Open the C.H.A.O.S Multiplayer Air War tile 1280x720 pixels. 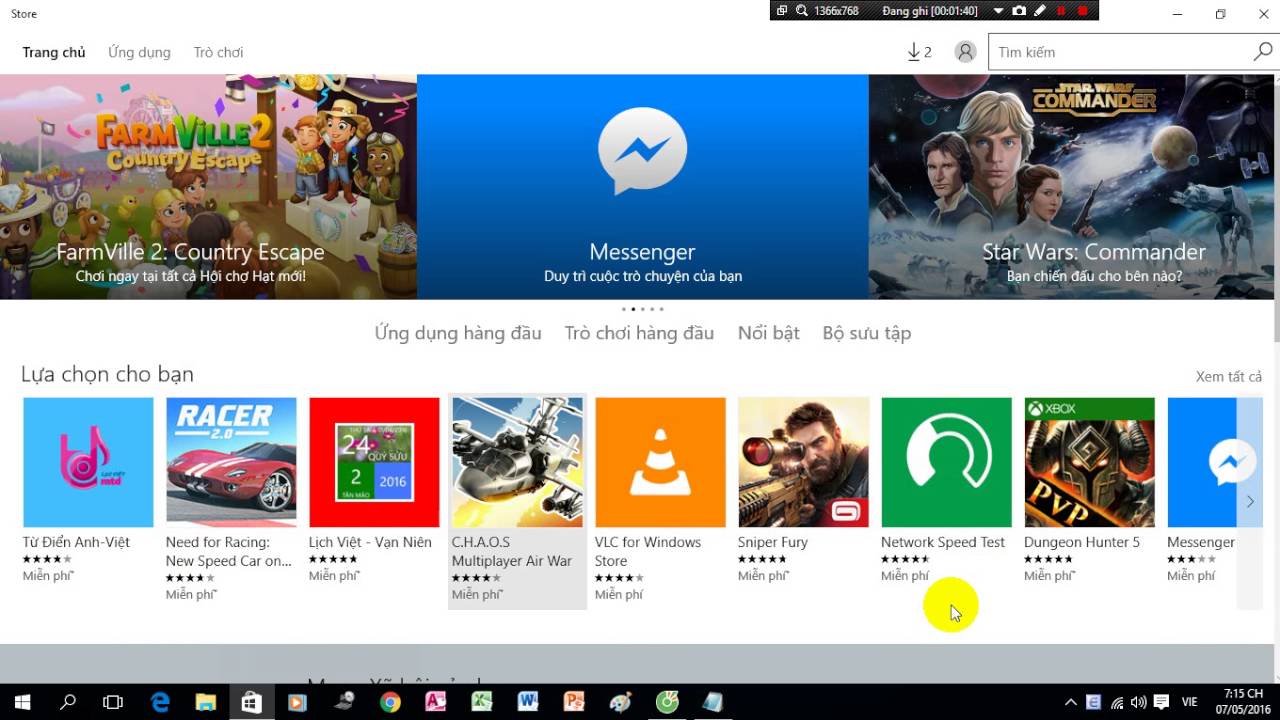517,499
